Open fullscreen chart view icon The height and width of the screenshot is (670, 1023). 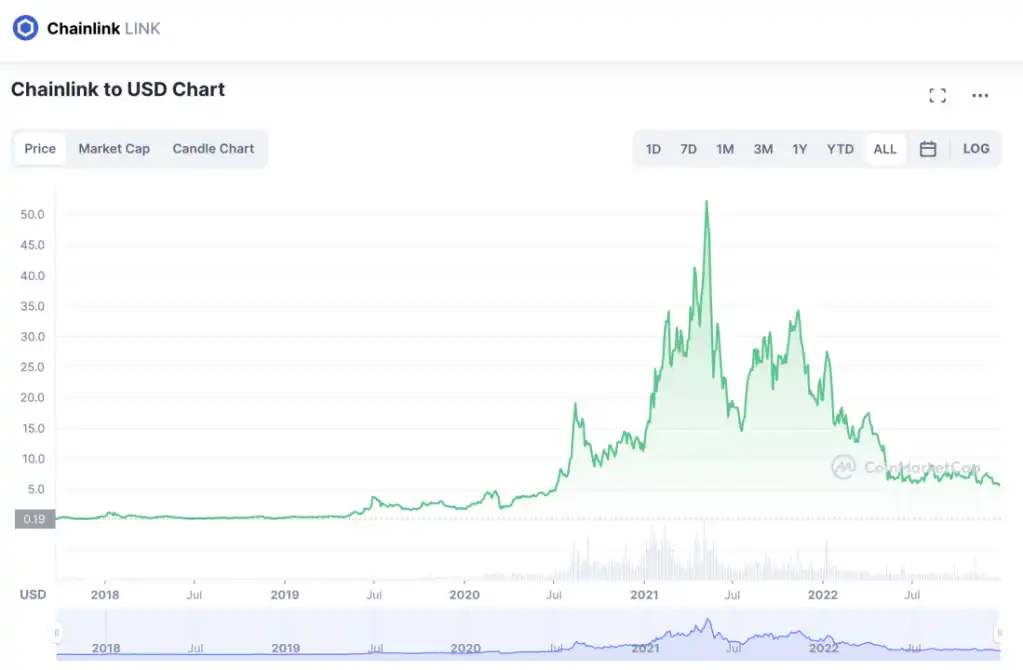pos(937,96)
